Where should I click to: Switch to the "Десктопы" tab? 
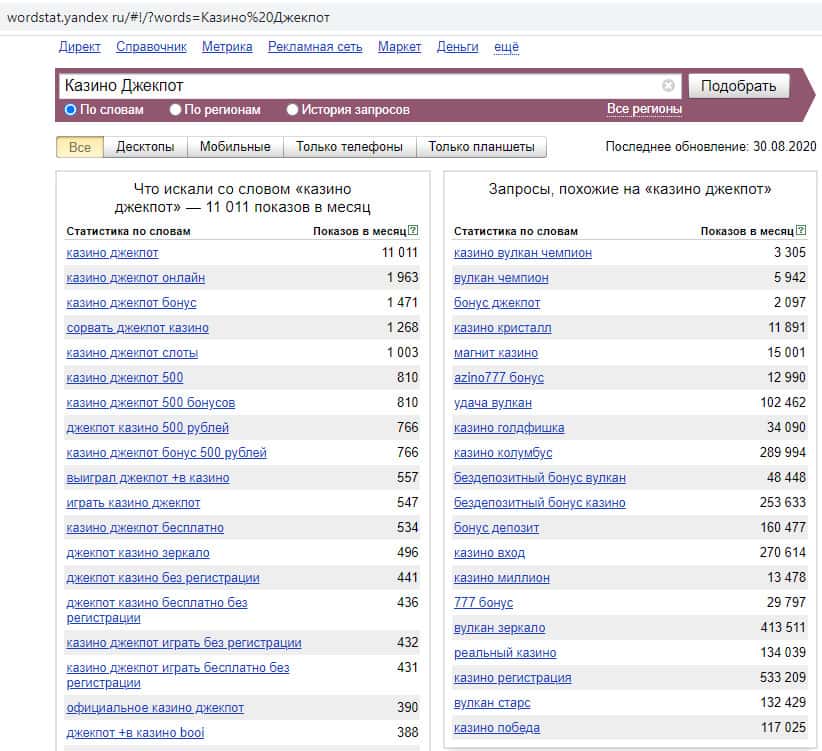(x=145, y=147)
